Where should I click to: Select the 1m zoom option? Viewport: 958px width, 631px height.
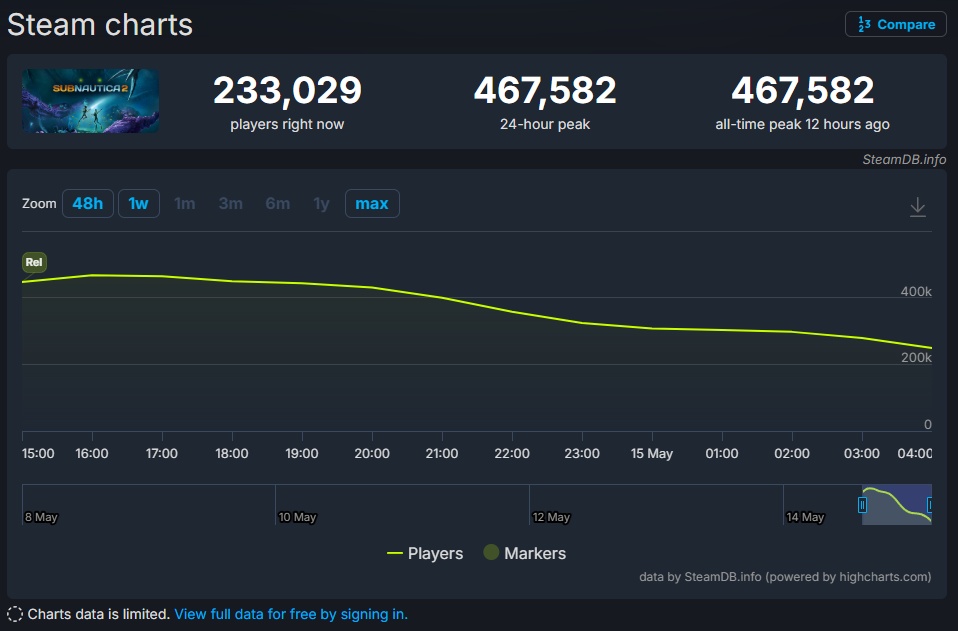point(185,203)
